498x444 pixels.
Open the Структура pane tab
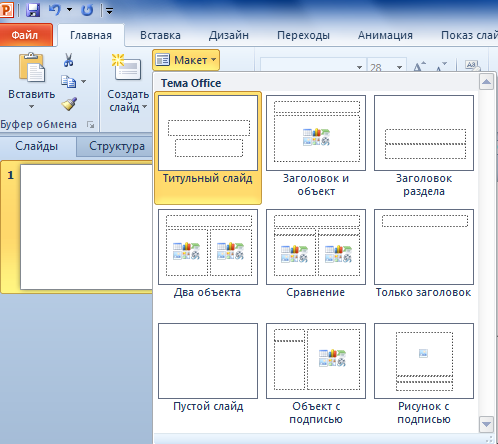coord(117,146)
